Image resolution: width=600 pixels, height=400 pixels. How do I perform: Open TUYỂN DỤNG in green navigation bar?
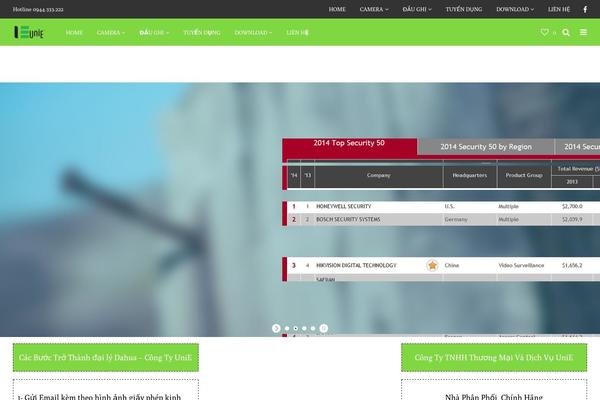[x=202, y=33]
